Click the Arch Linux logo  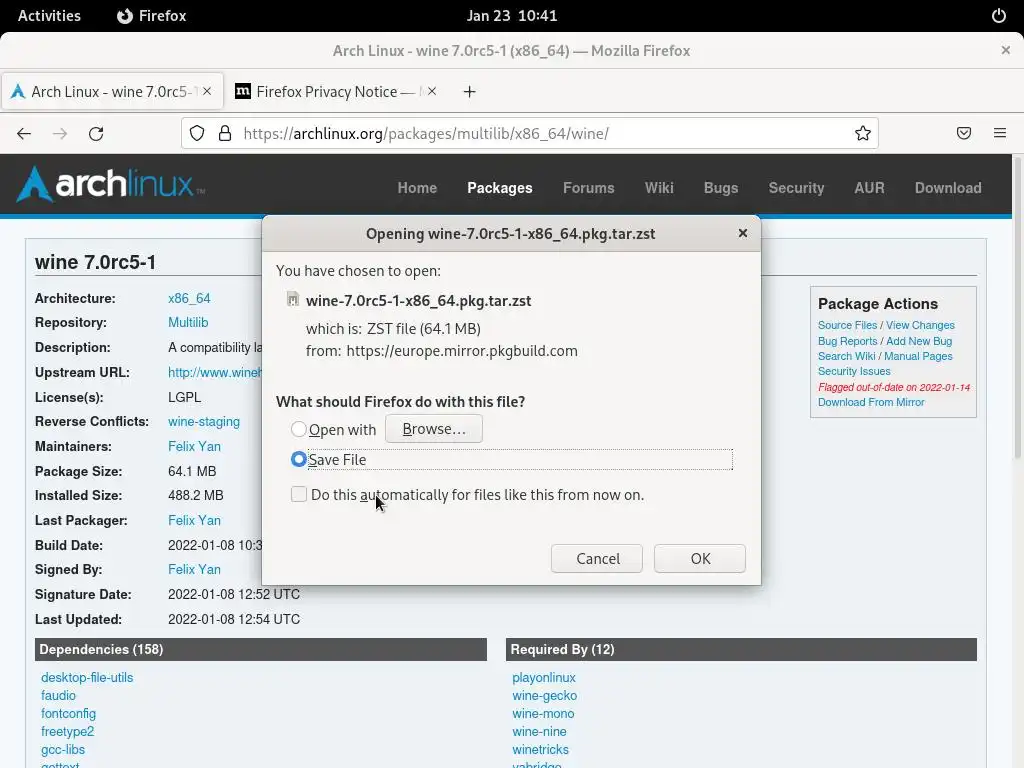point(110,184)
